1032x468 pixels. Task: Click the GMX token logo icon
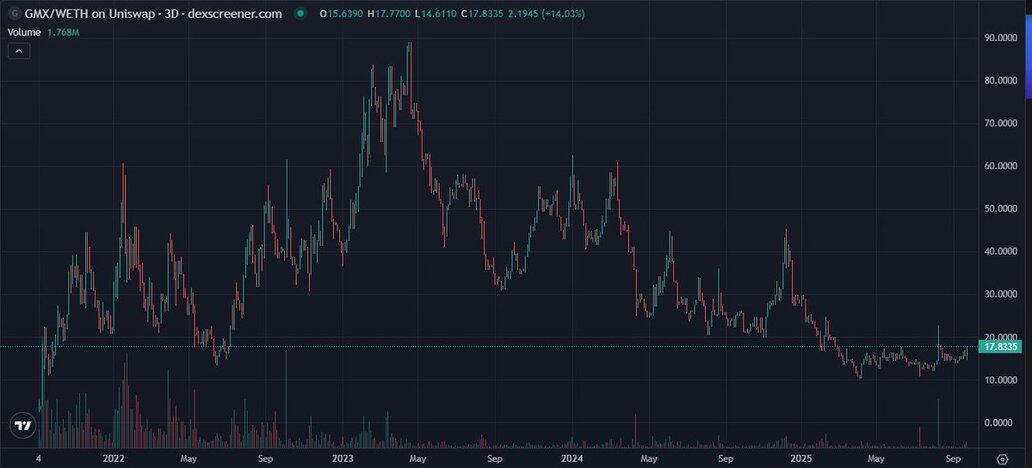[x=14, y=13]
